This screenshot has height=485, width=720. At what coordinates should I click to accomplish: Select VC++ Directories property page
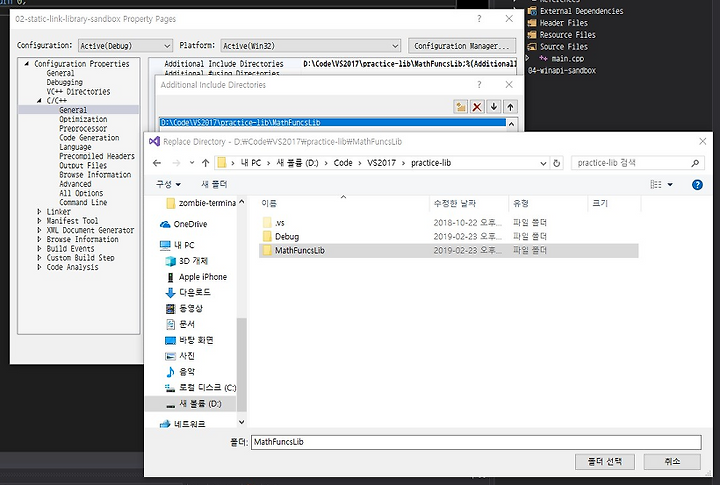click(78, 91)
